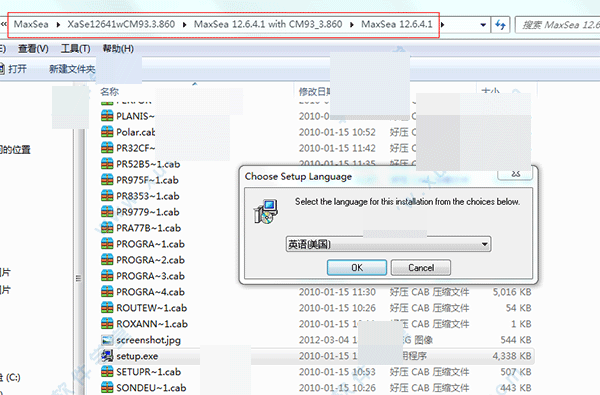
Task: Open the 查看(V) menu
Action: click(33, 49)
